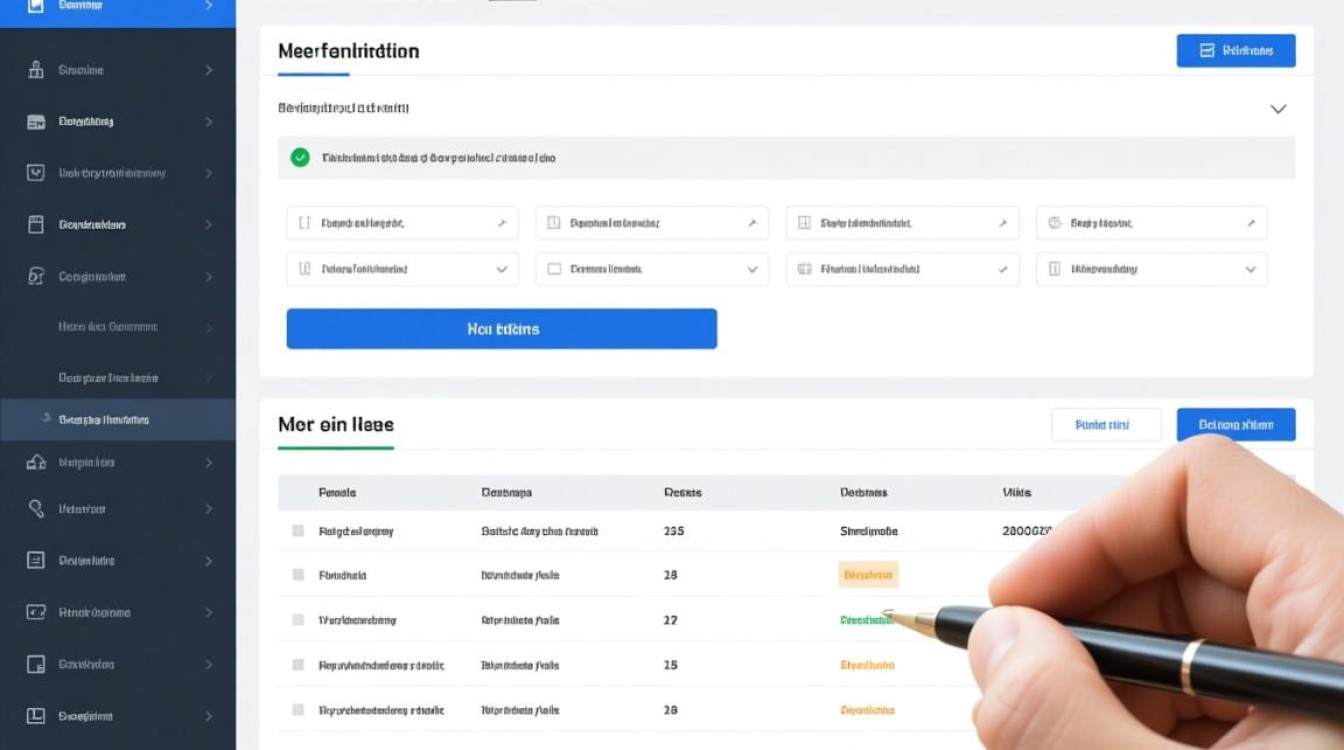Click the sidebar icon showing a checkmark inside a square
The image size is (1344, 750).
(36, 173)
